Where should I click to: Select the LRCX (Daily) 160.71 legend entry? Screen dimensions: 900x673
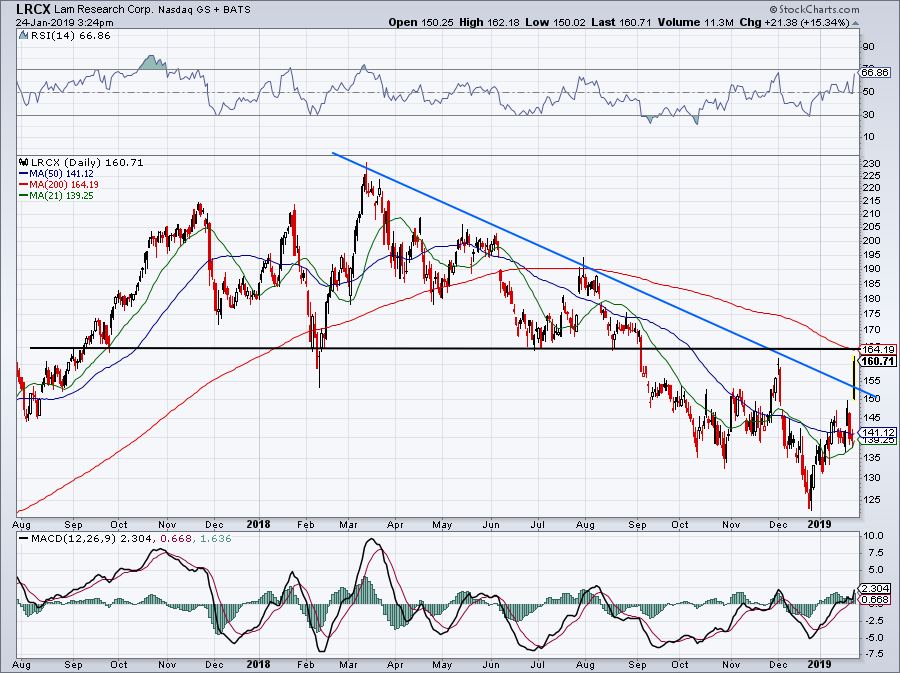[87, 162]
